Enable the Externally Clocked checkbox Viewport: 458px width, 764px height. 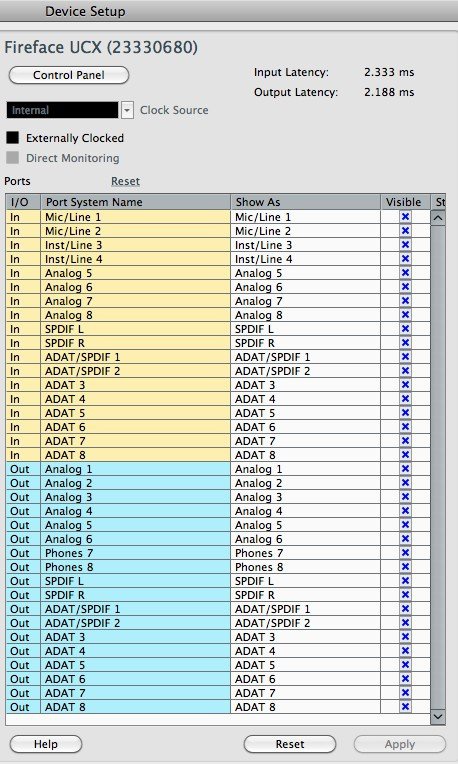[13, 138]
